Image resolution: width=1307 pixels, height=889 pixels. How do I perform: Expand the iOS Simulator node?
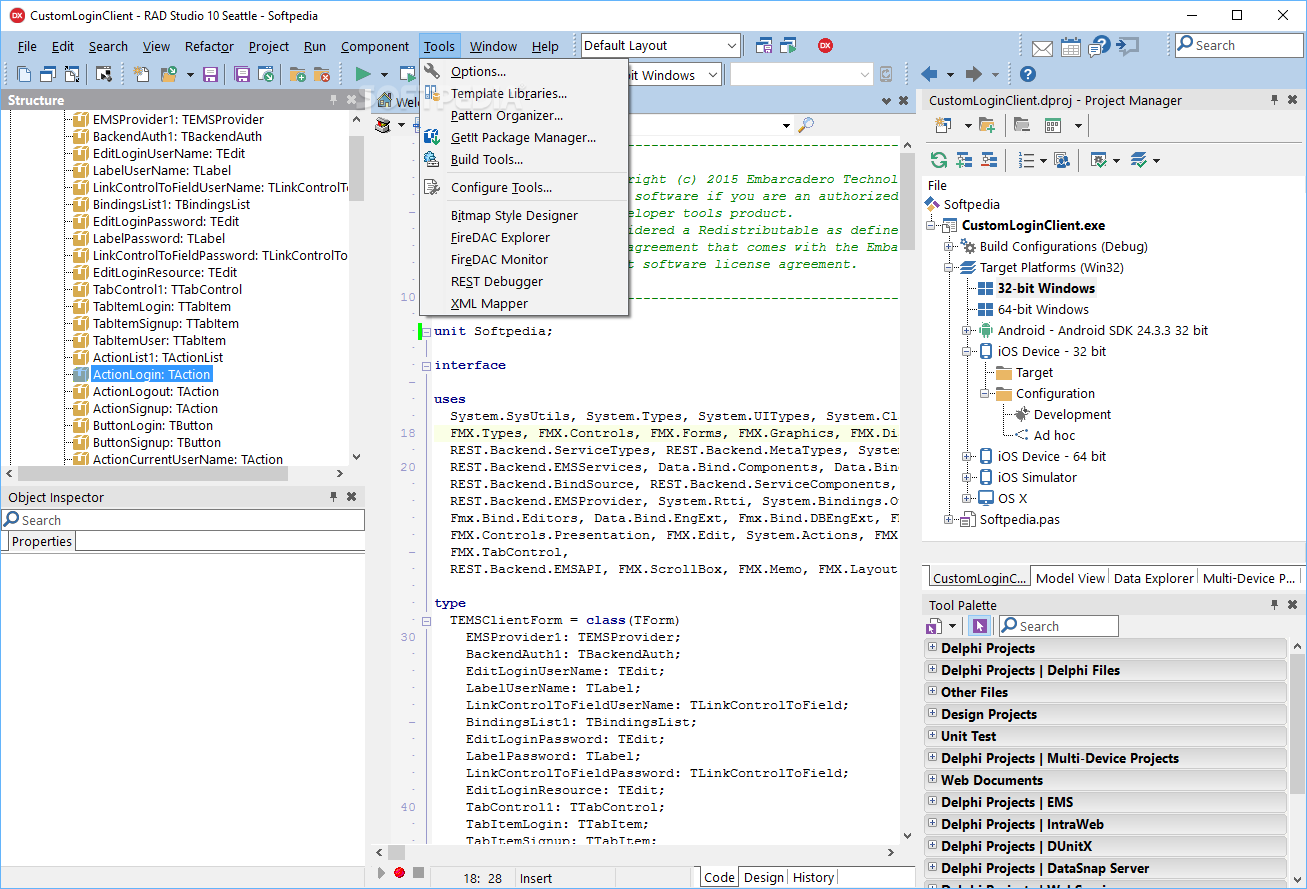(x=967, y=477)
